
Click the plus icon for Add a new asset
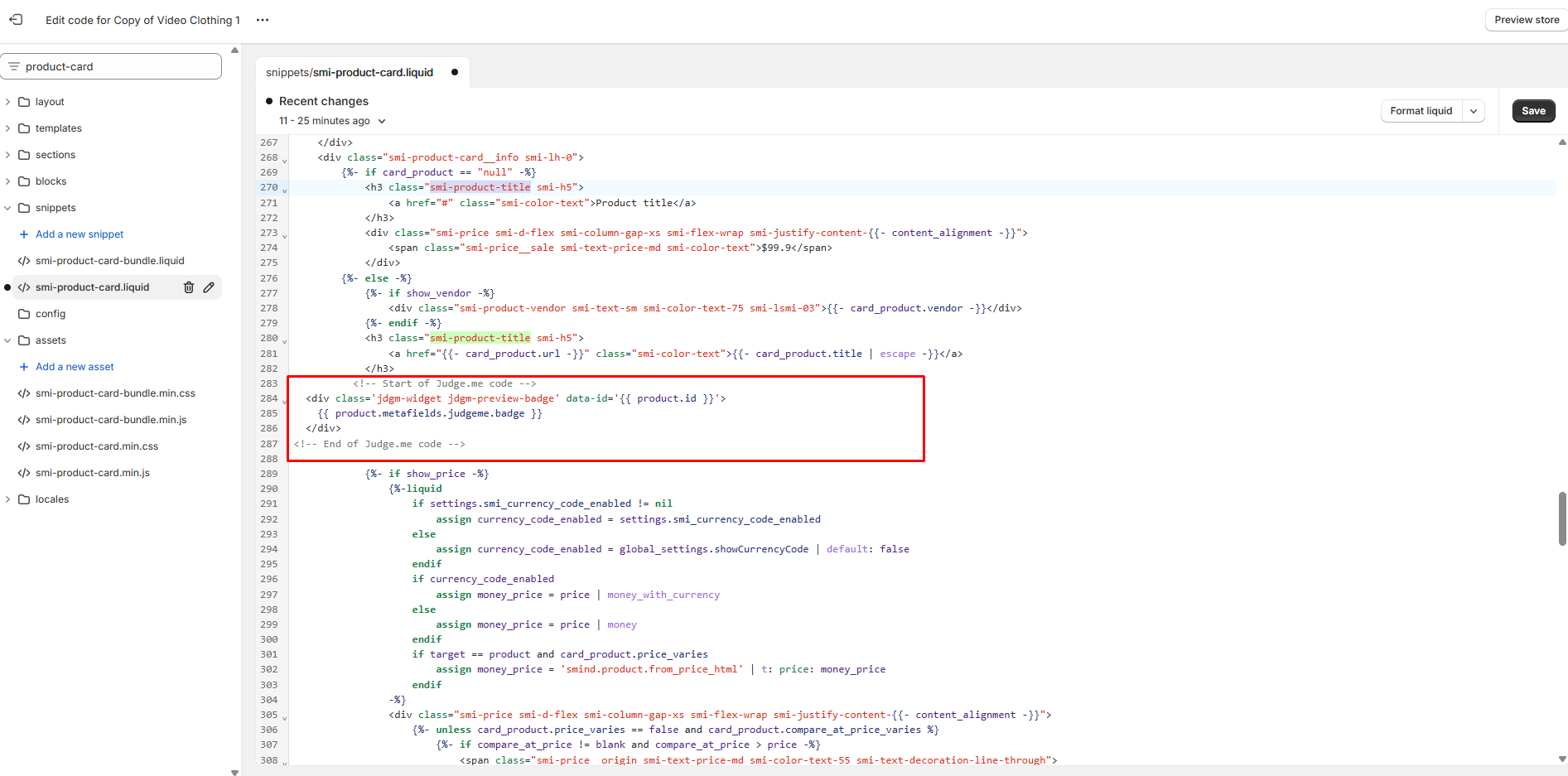(x=24, y=367)
